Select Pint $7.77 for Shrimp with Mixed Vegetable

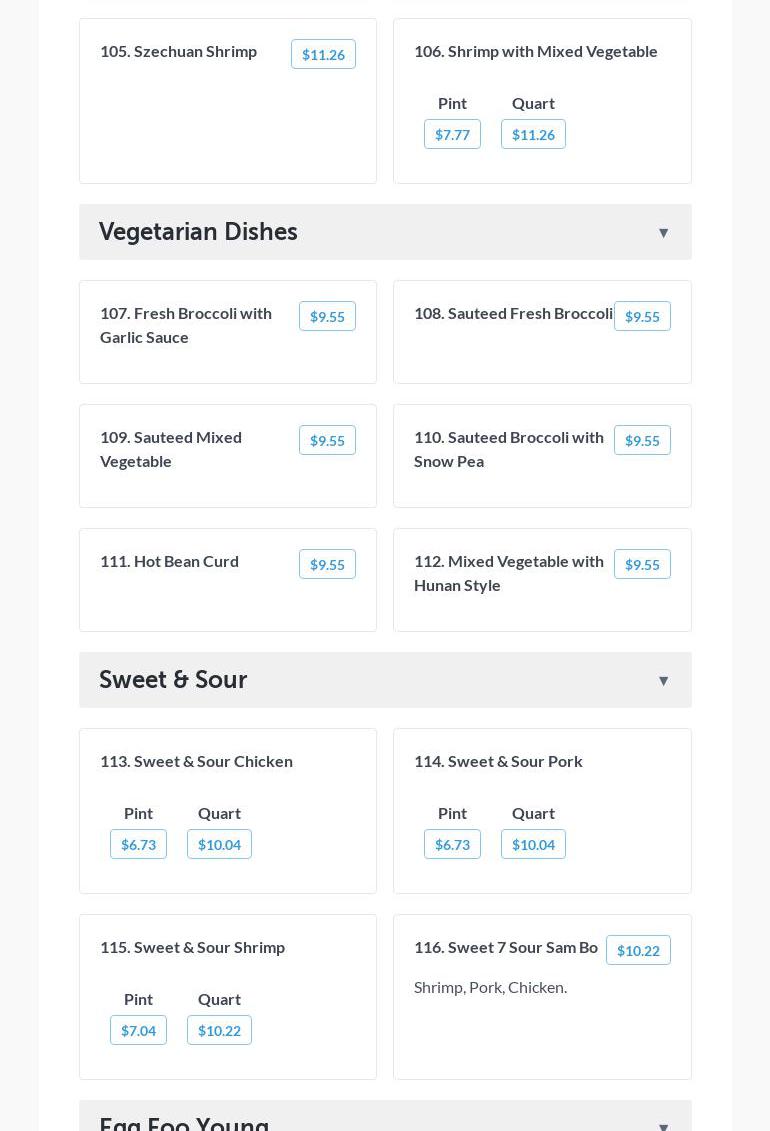point(452,135)
